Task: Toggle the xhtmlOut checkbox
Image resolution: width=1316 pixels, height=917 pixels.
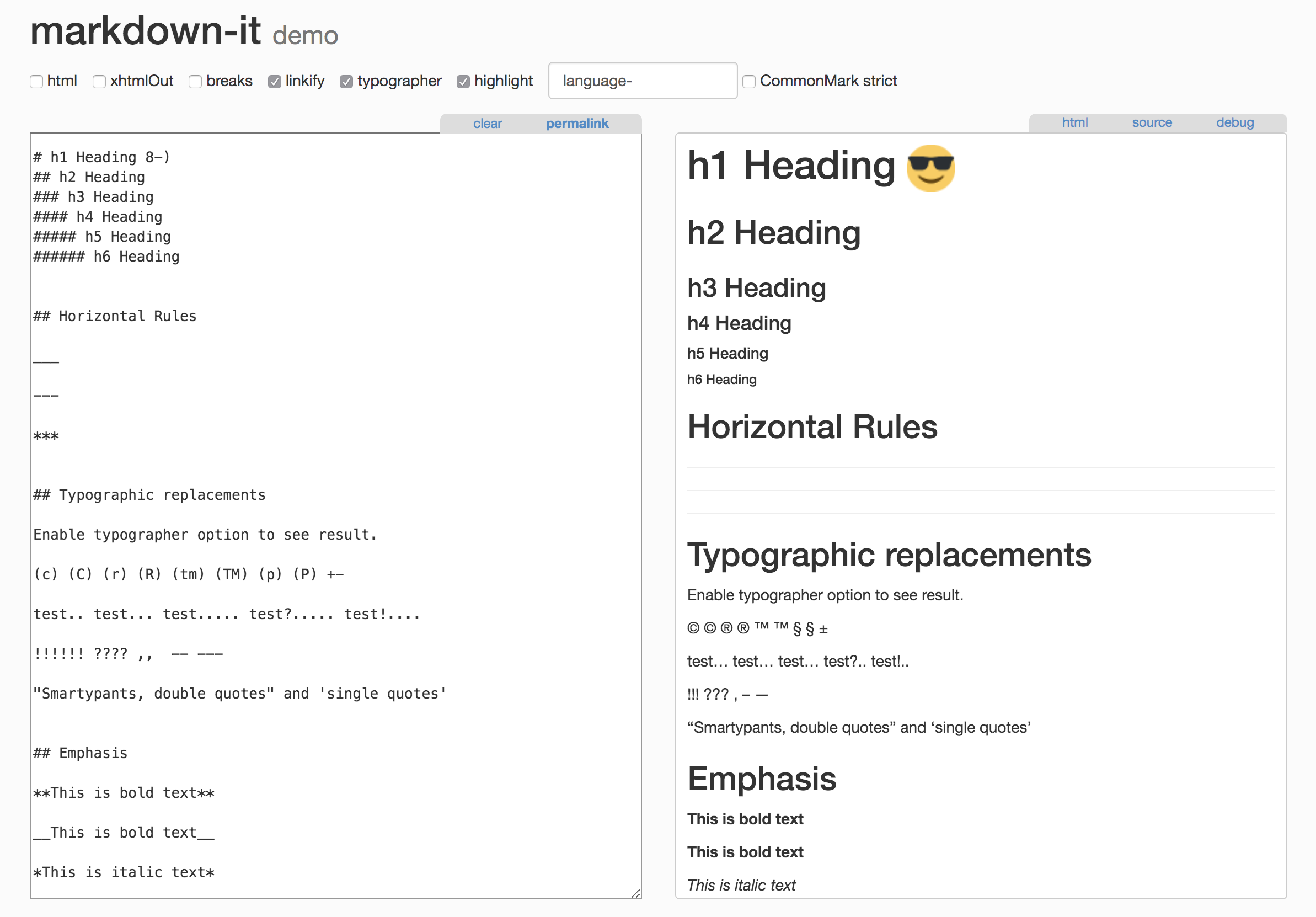Action: tap(99, 82)
